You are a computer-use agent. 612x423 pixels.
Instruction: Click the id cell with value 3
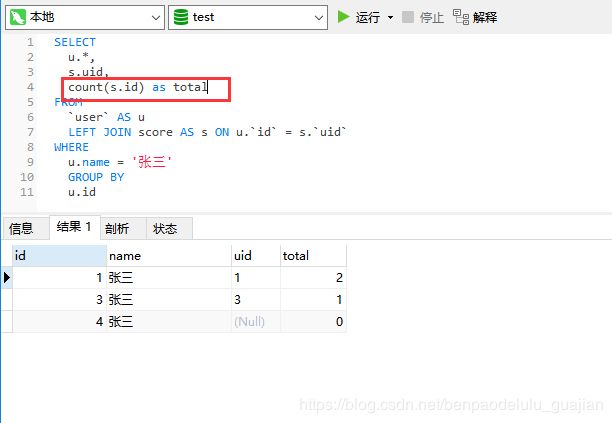59,300
